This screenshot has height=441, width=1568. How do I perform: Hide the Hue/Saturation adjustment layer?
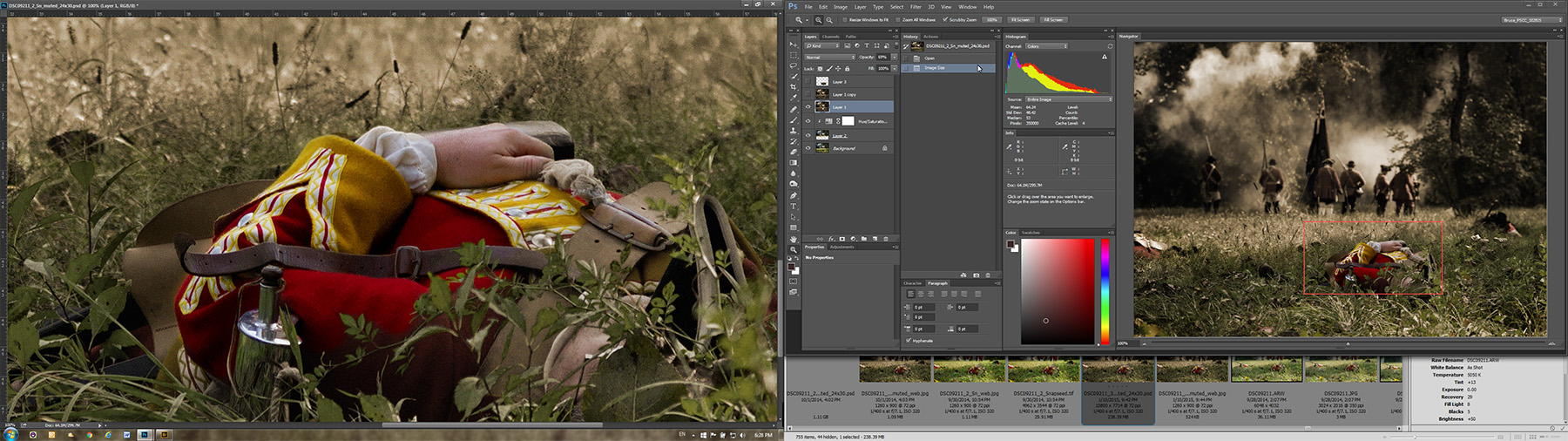click(808, 121)
